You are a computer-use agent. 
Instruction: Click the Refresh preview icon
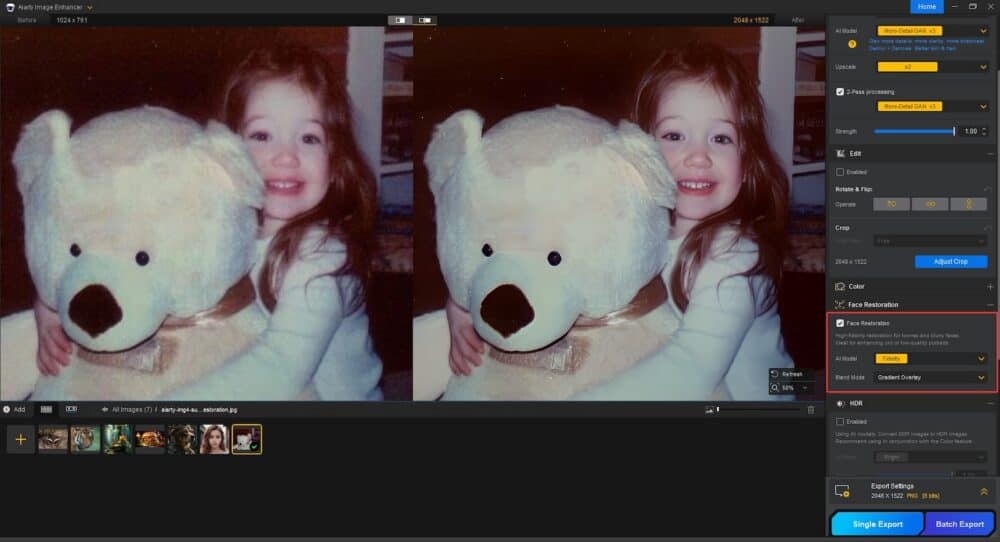point(774,373)
